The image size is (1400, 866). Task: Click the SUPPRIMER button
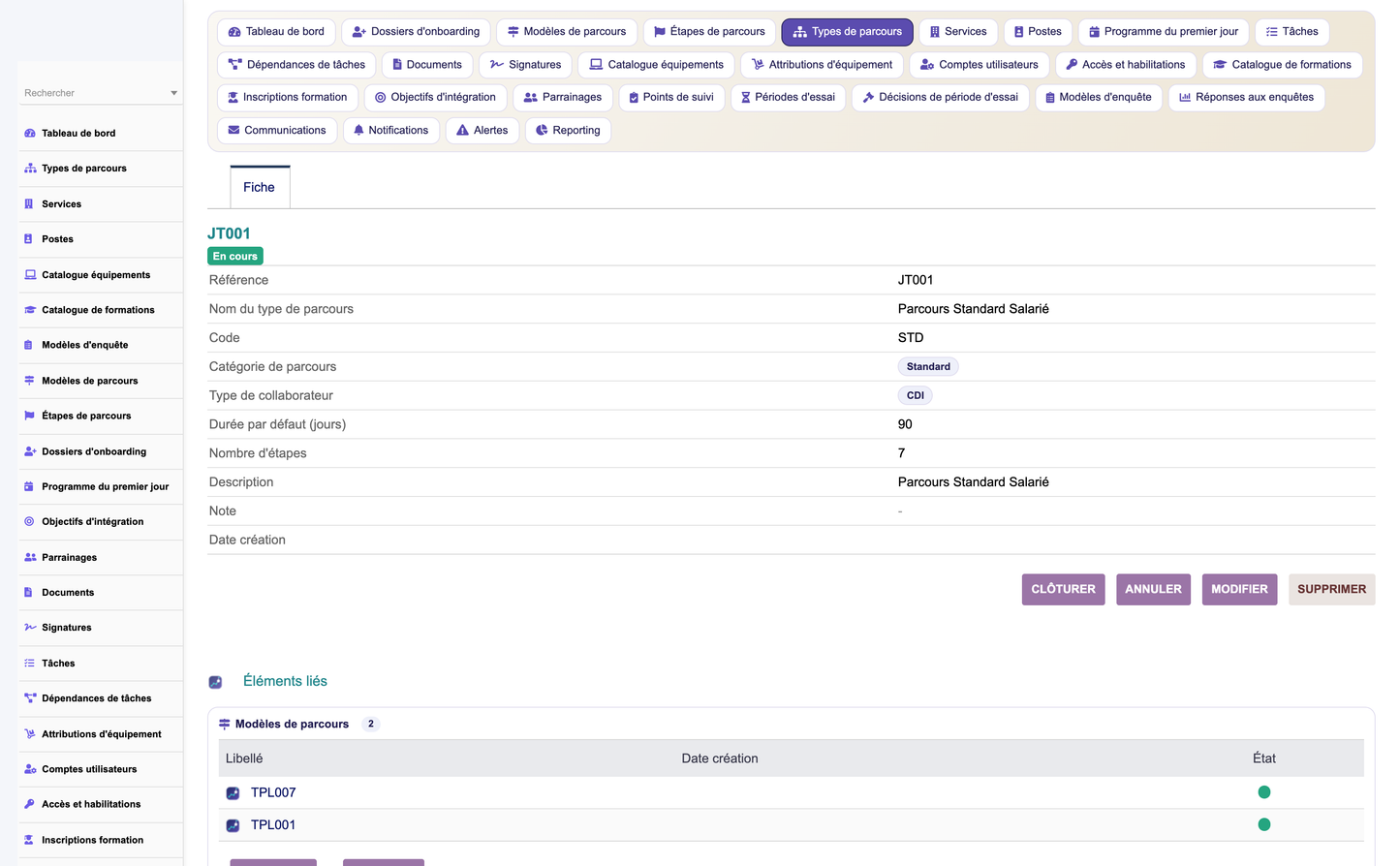click(1331, 590)
